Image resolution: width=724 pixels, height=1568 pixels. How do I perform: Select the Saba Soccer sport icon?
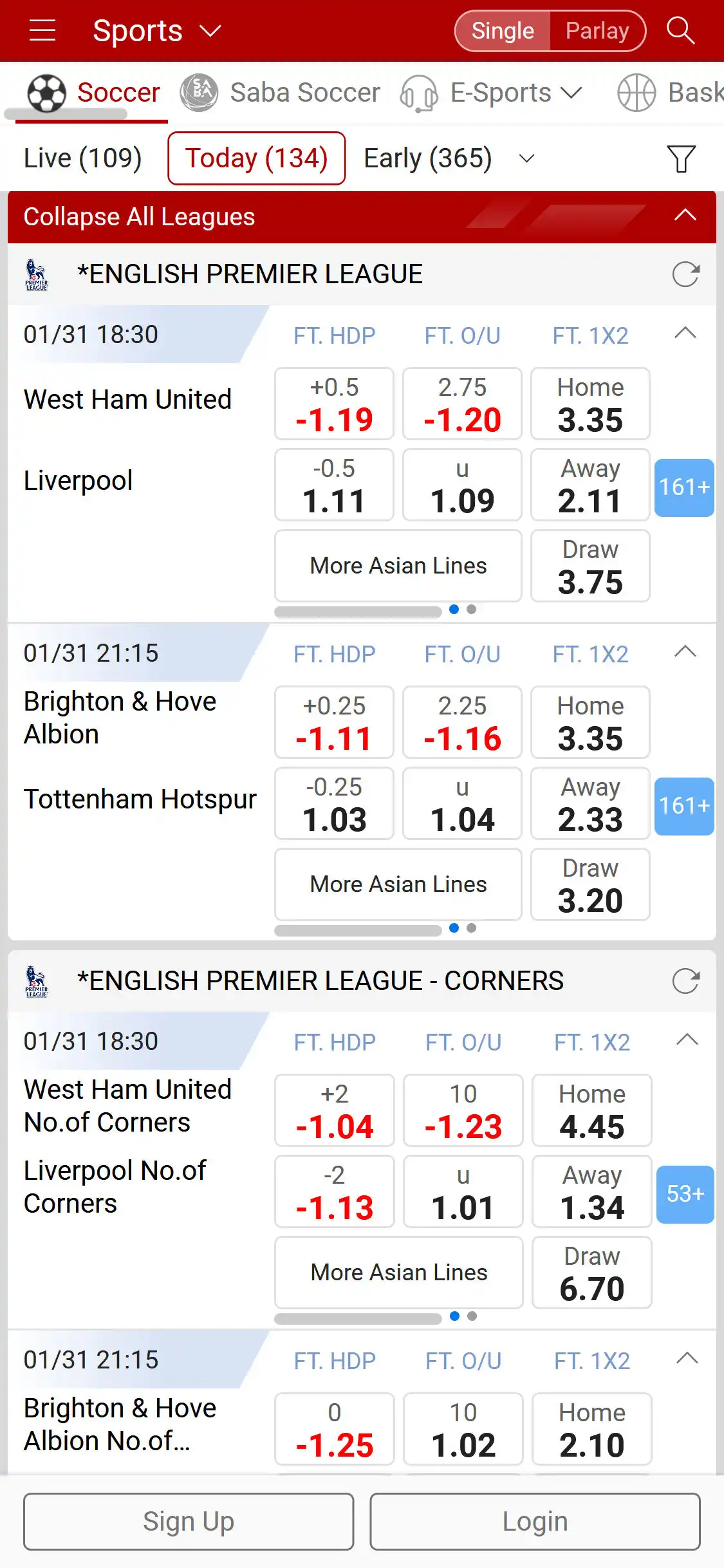point(199,93)
